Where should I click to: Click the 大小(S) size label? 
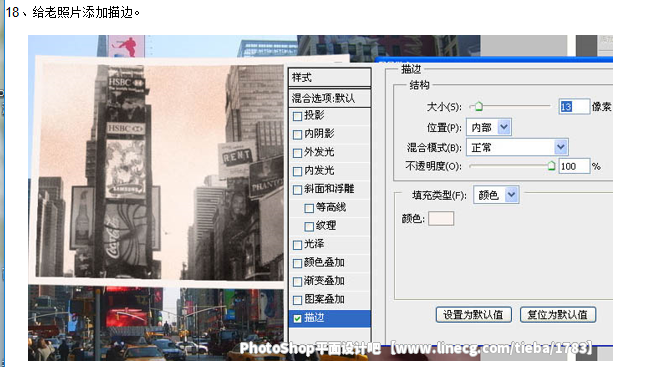point(444,107)
